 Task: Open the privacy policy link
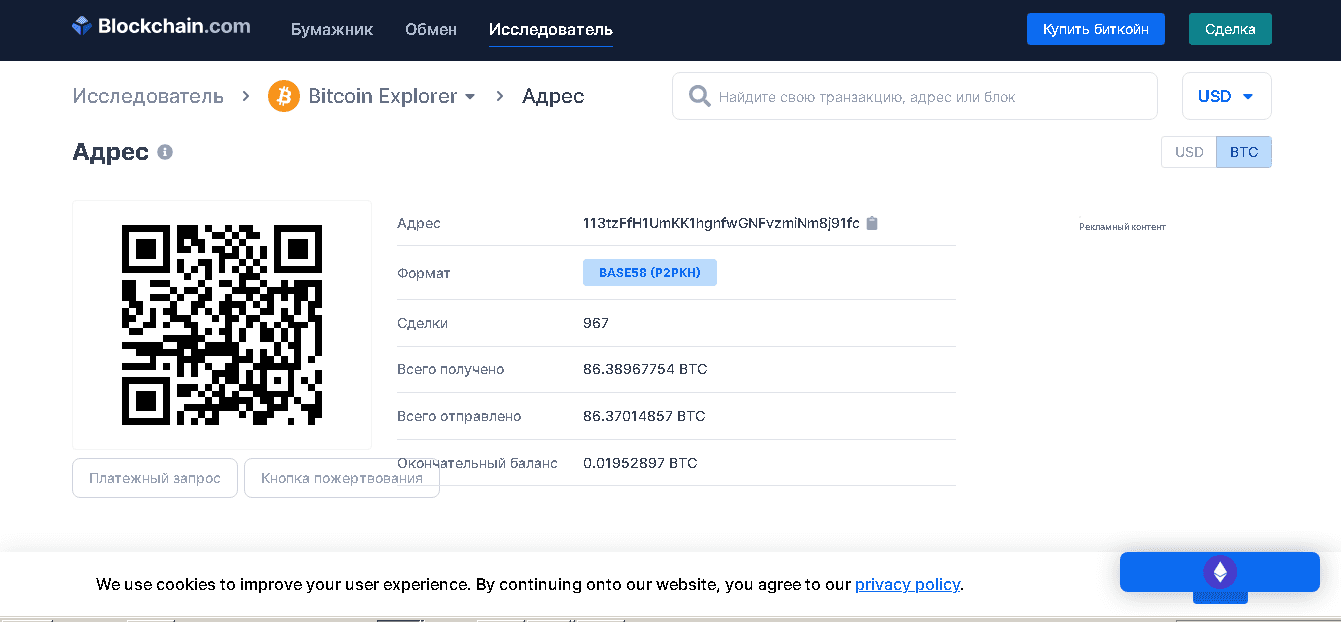pyautogui.click(x=907, y=584)
